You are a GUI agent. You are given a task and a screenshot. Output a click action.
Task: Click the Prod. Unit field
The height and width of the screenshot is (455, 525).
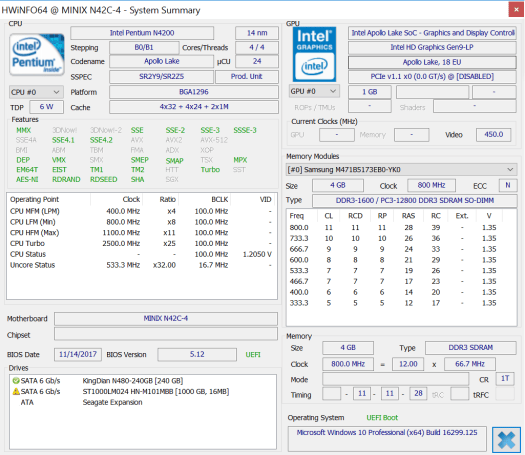click(x=247, y=77)
